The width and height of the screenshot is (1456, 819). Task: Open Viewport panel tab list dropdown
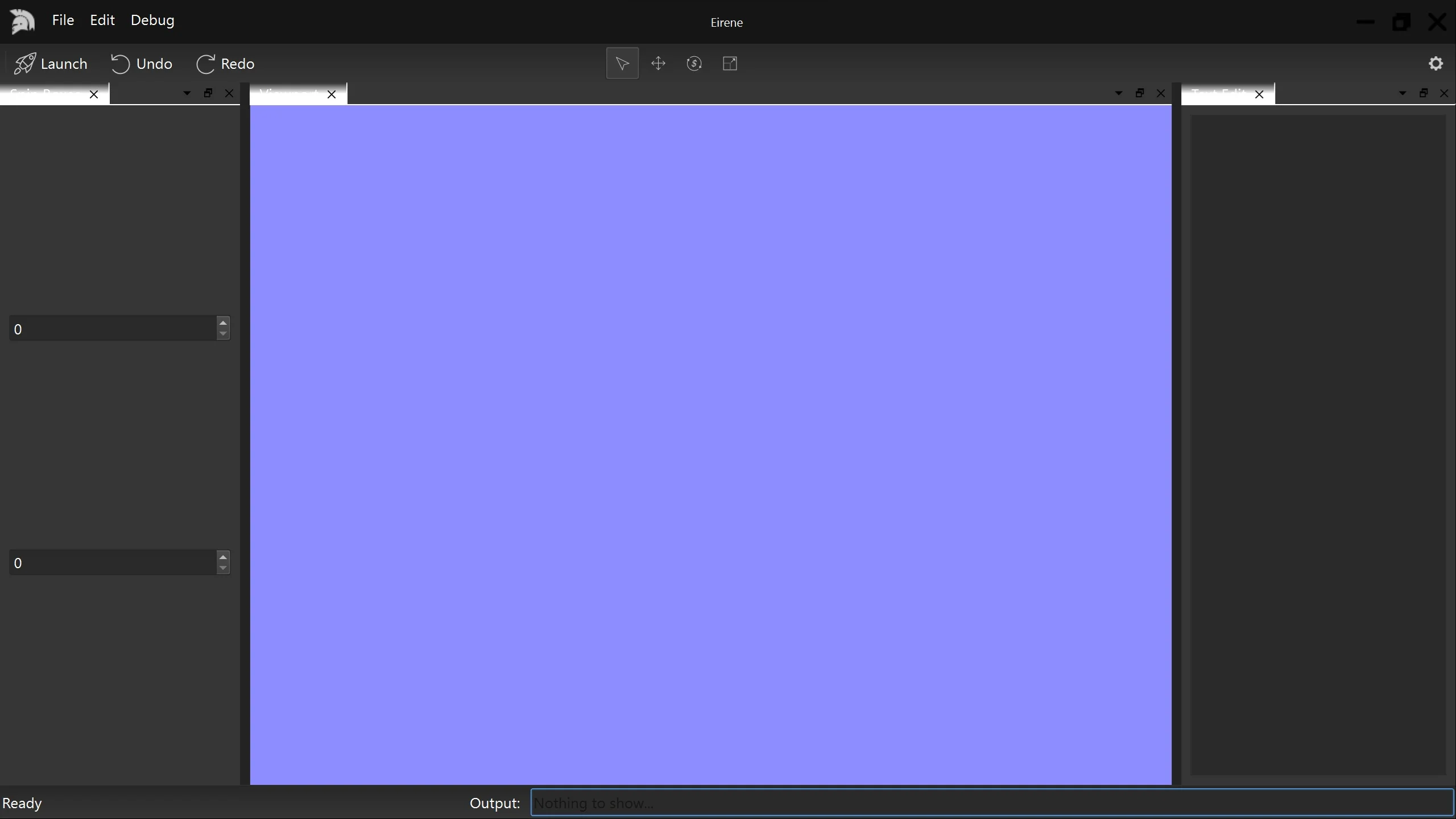[x=1118, y=93]
